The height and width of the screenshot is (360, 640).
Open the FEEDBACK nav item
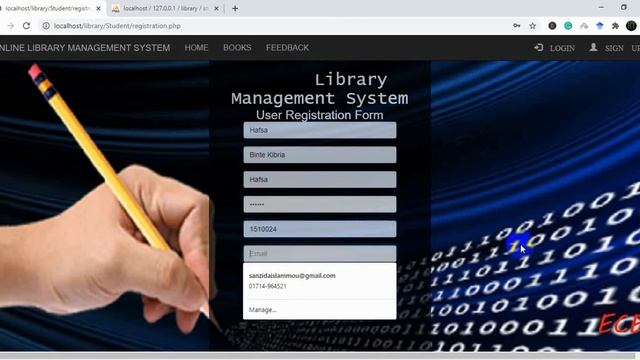tap(287, 48)
